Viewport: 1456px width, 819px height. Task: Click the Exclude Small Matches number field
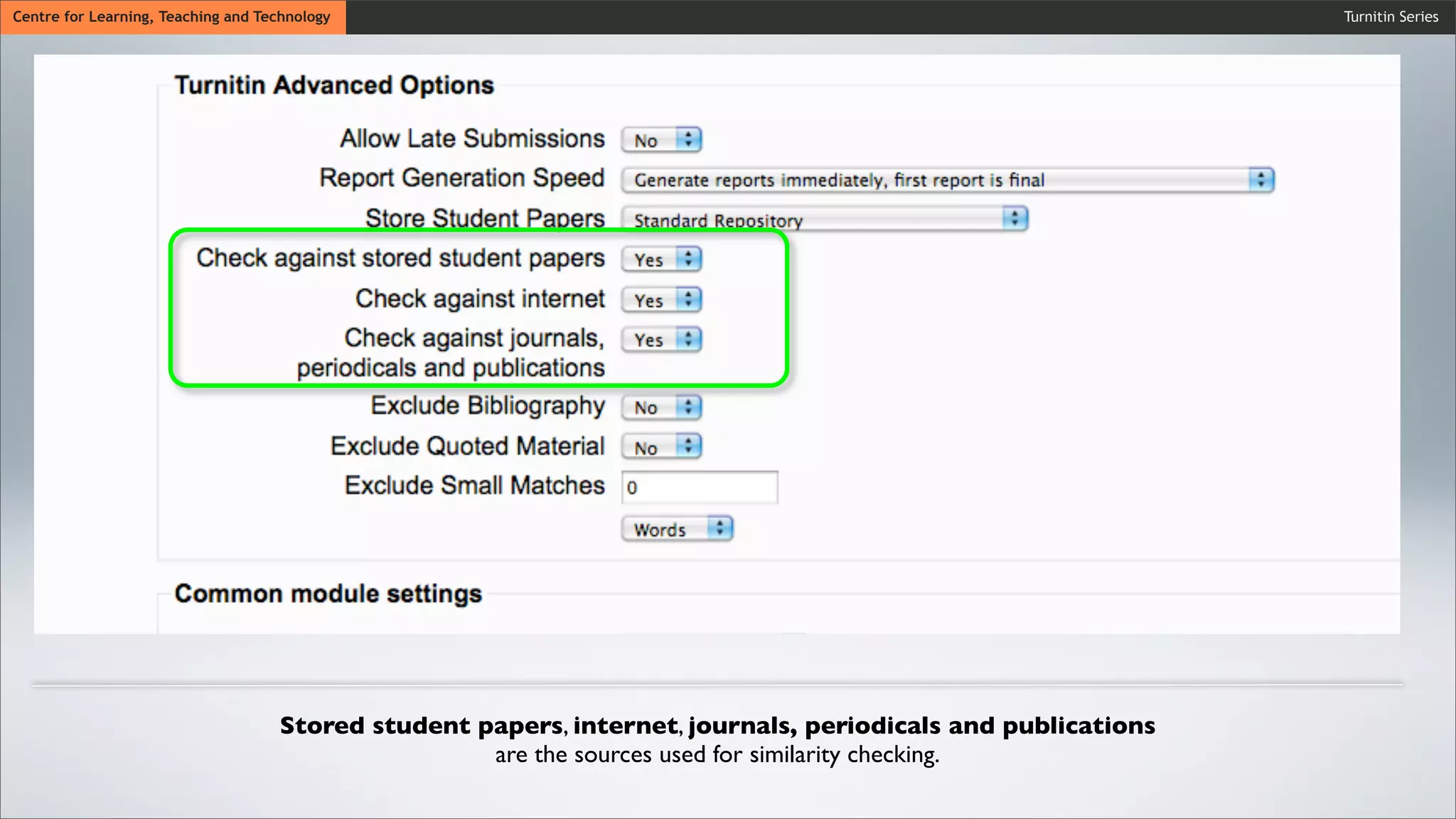(x=700, y=488)
